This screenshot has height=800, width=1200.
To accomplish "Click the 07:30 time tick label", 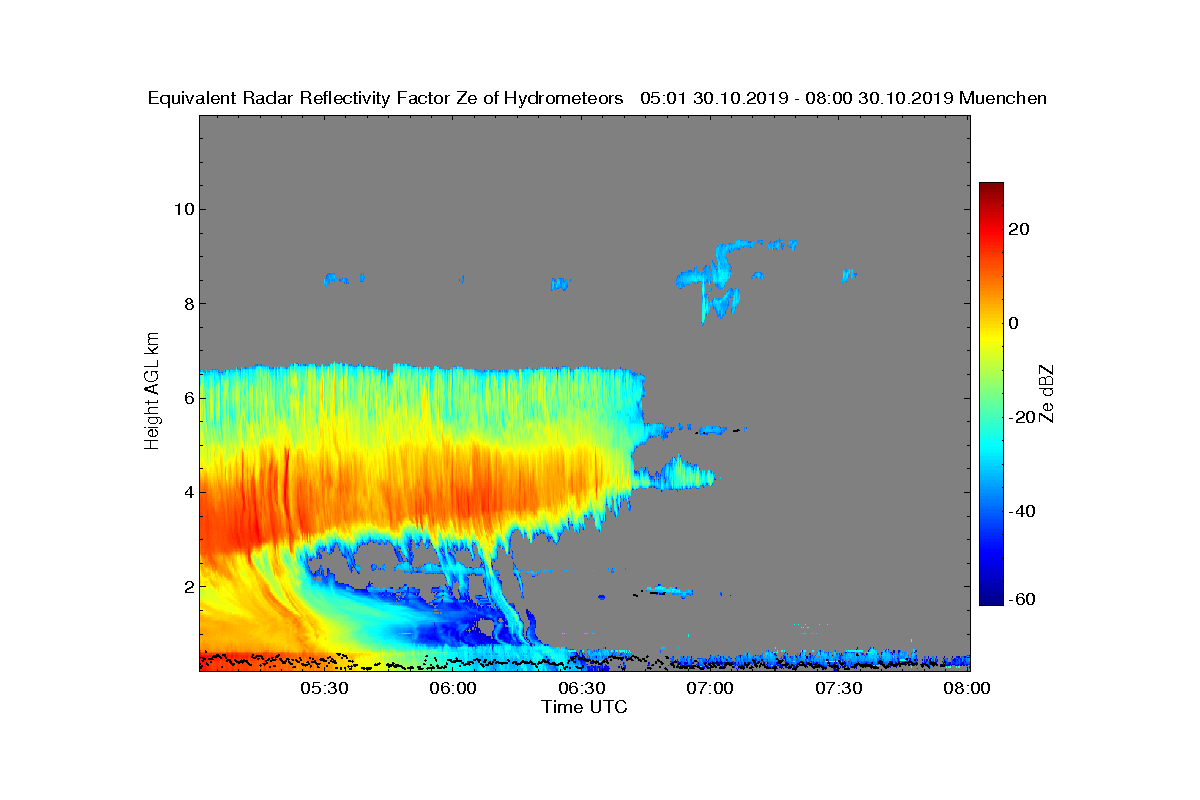I will [x=840, y=690].
